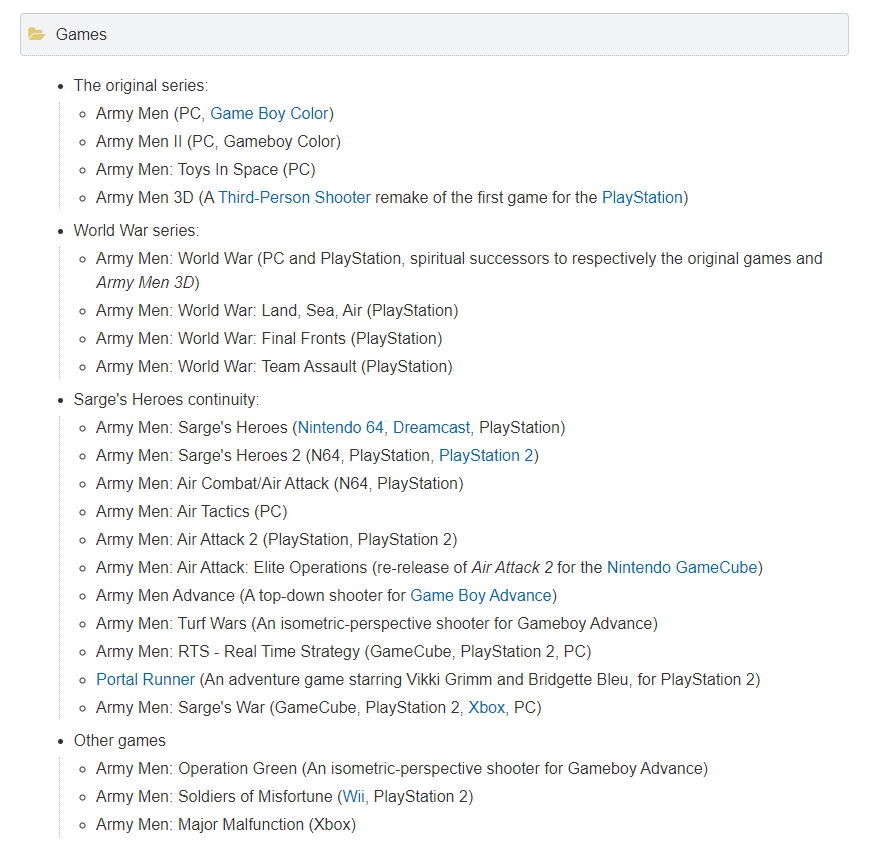
Task: Select 'The original series:' heading text
Action: 141,86
